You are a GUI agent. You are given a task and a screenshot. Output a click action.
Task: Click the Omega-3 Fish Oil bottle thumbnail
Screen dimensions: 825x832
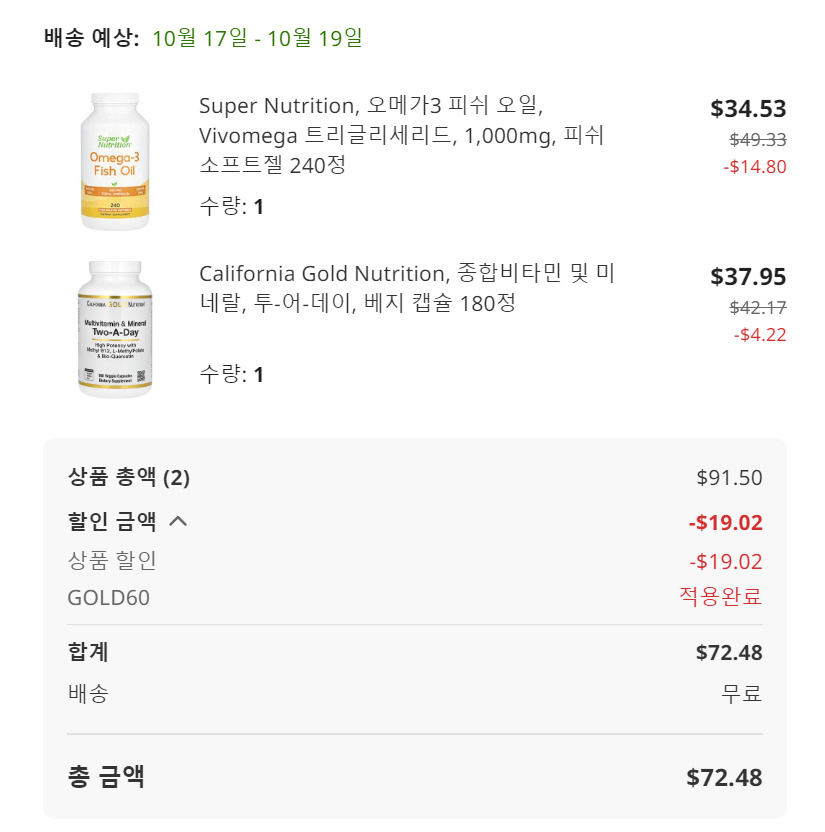[114, 161]
